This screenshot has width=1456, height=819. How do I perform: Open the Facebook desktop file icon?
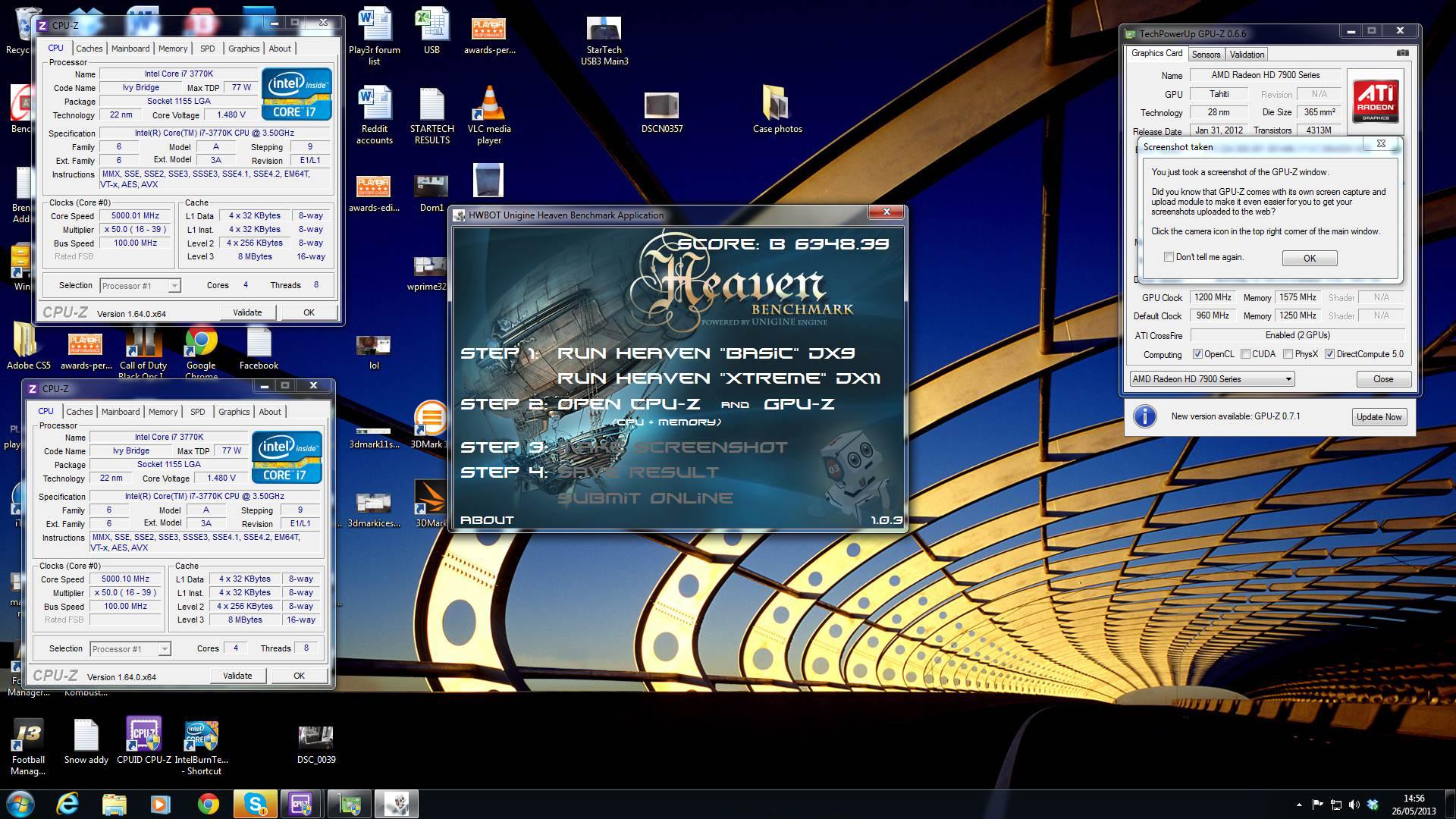tap(259, 349)
